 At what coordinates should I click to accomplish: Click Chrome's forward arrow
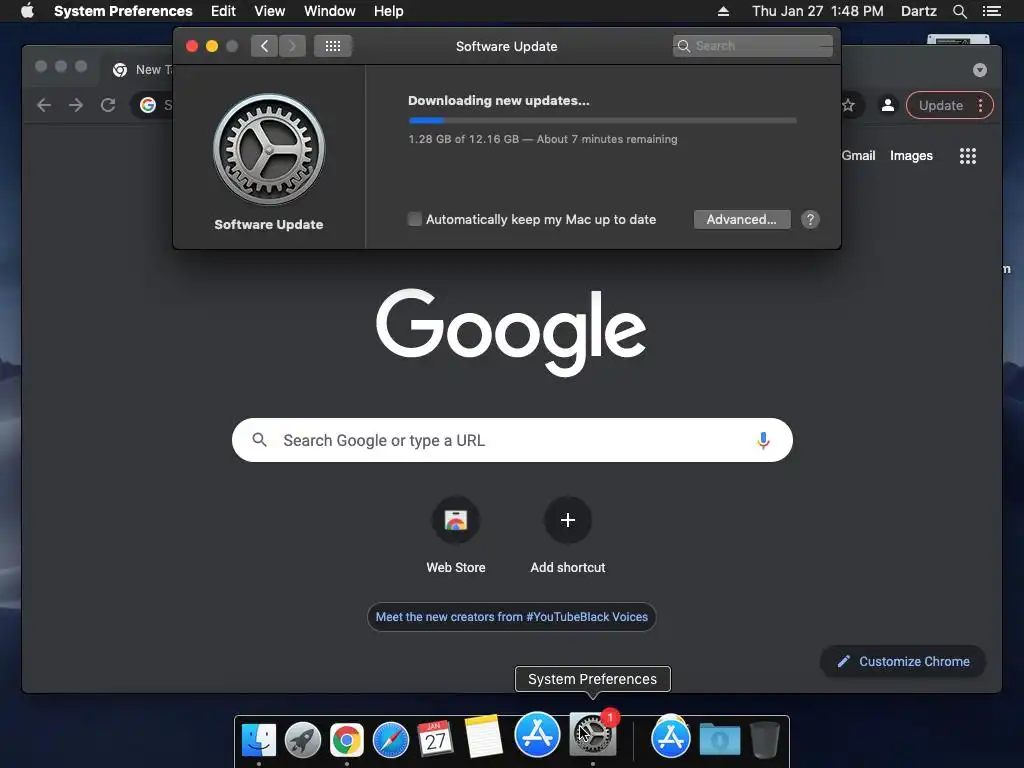[x=76, y=105]
